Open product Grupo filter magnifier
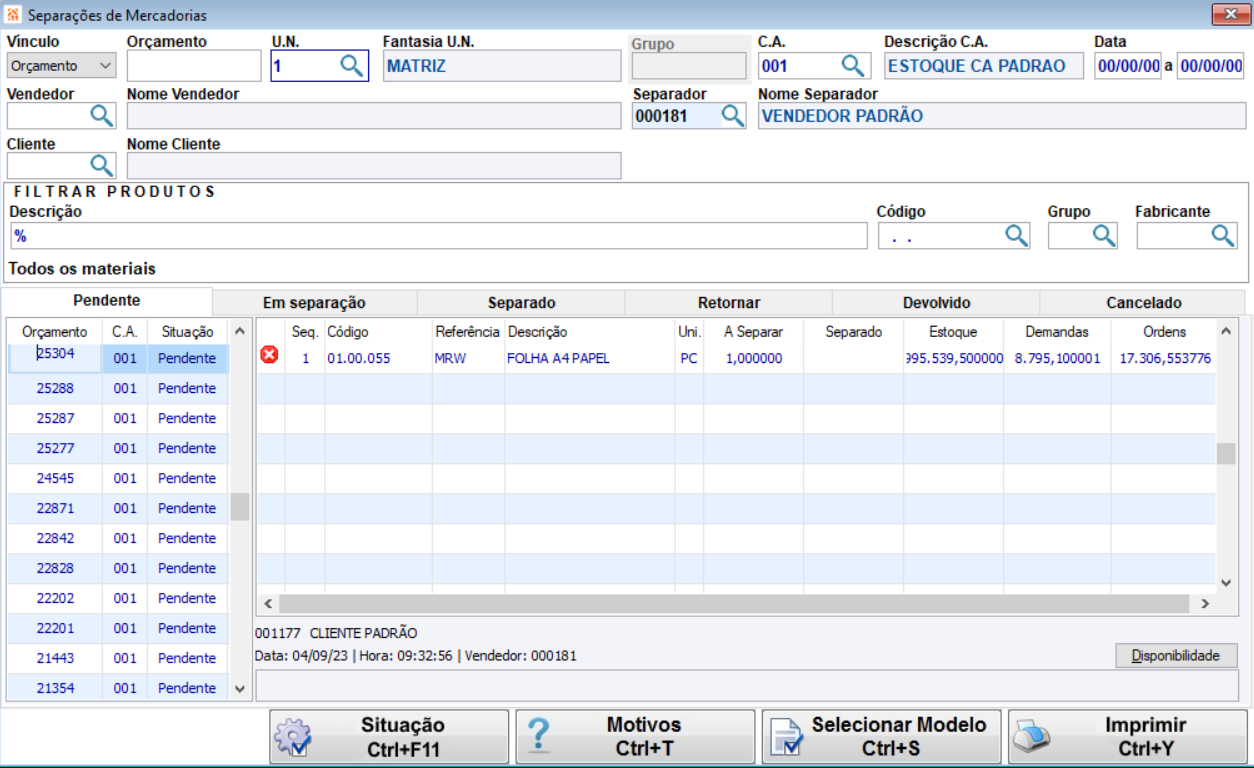 click(x=1104, y=236)
